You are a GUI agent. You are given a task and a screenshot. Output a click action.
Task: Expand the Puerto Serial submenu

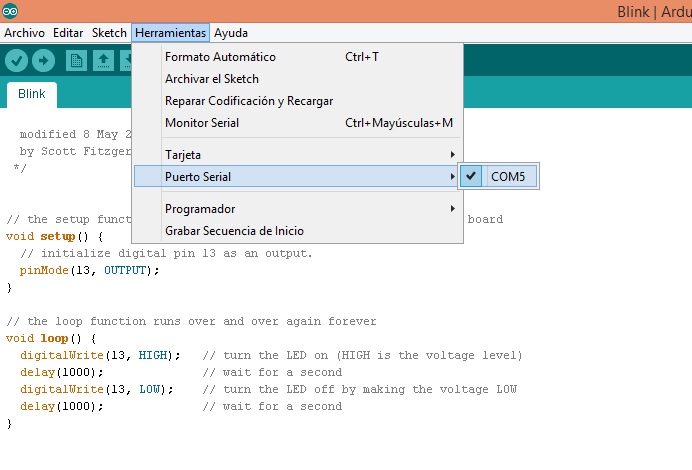pyautogui.click(x=296, y=177)
